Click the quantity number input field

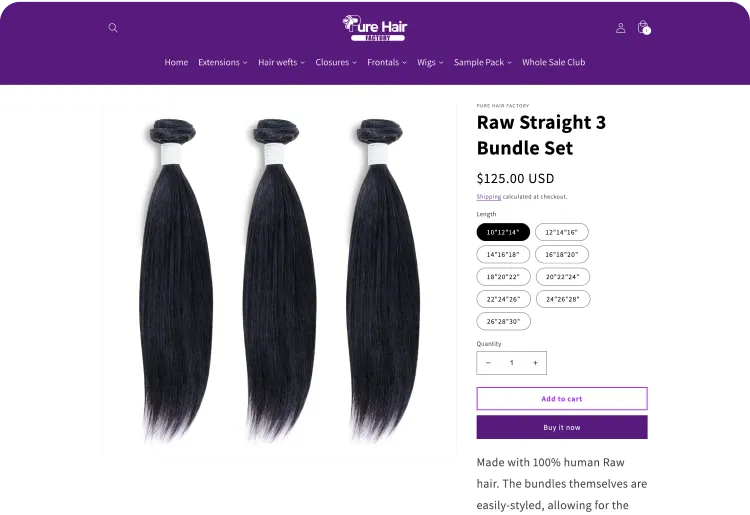coord(512,363)
